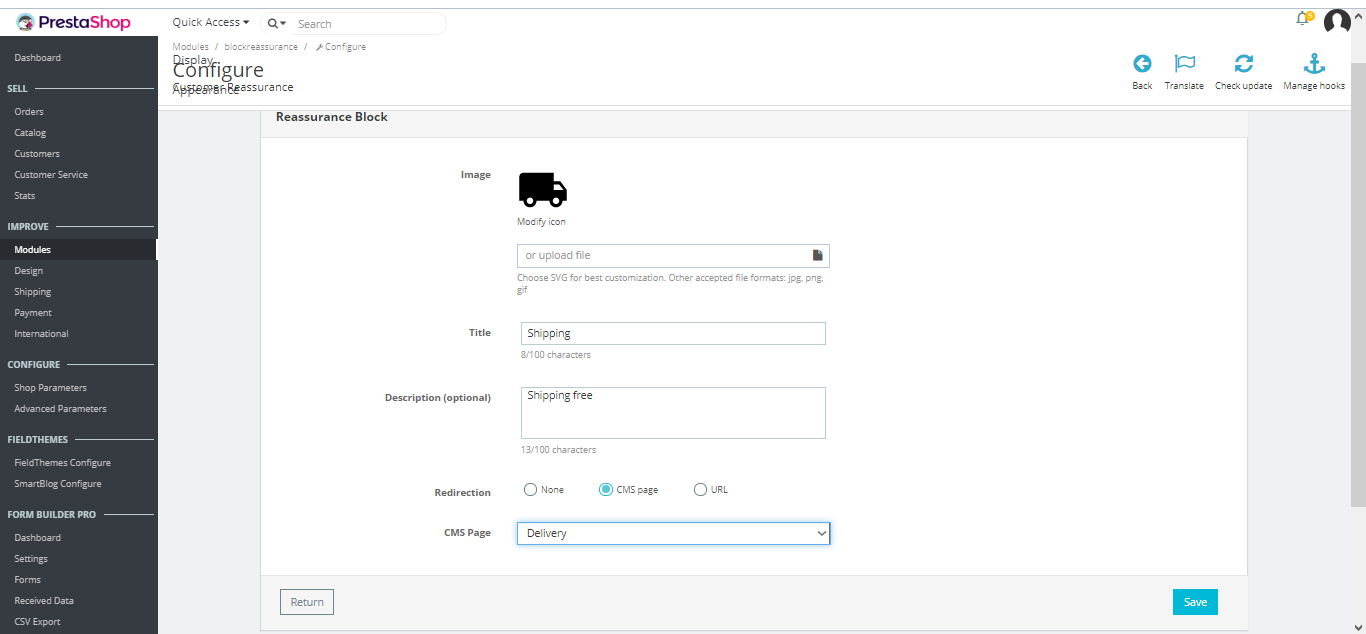
Task: Click the Modify icon link
Action: point(541,222)
